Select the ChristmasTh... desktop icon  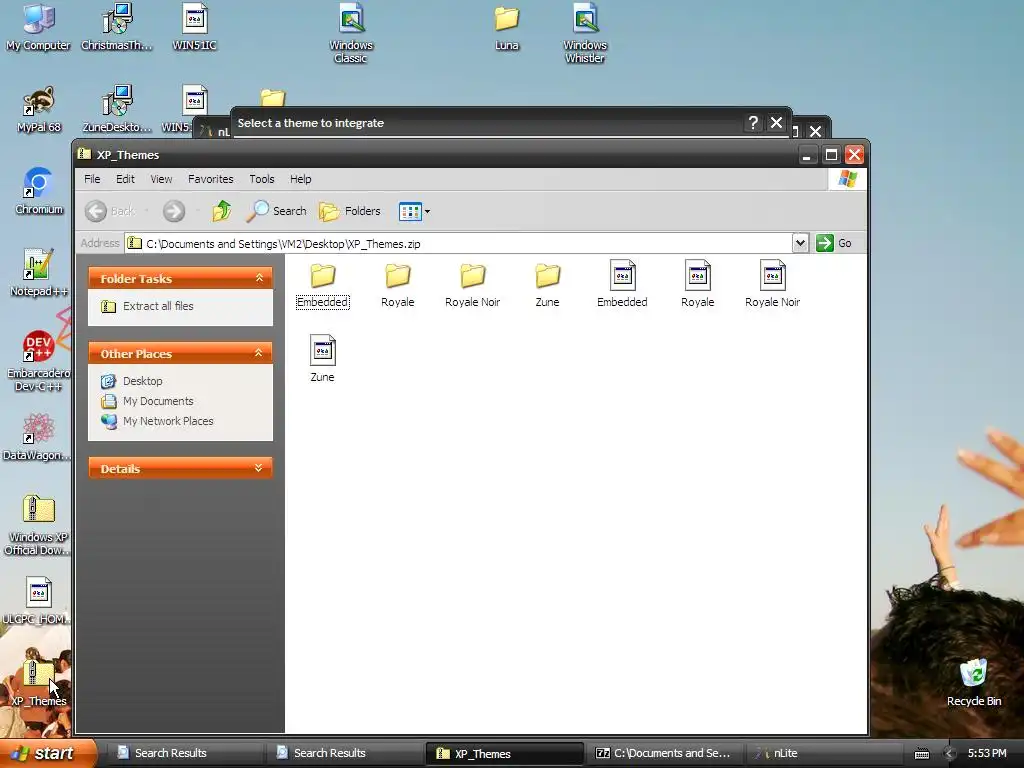(x=117, y=27)
